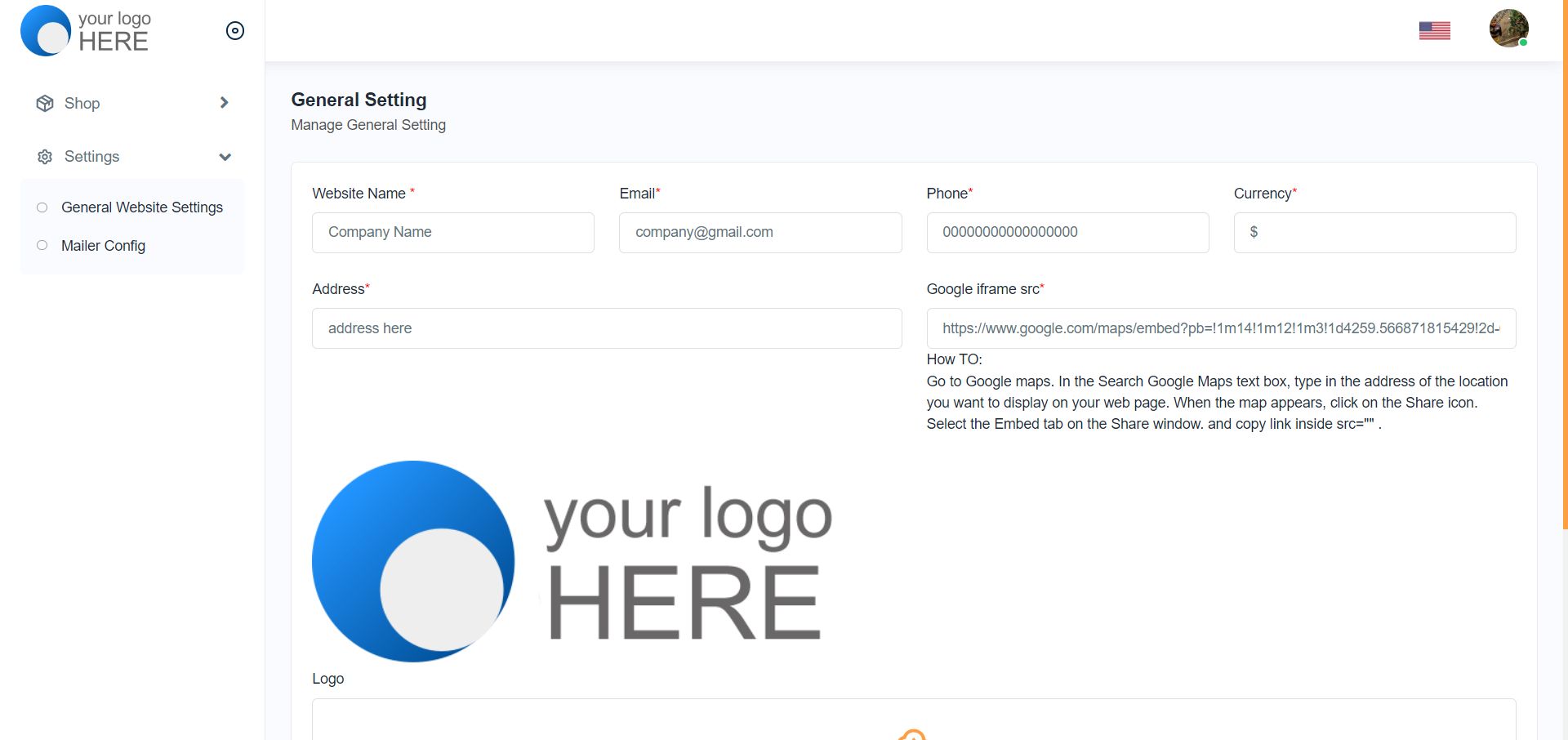Click the Settings gear icon
This screenshot has height=740, width=1568.
click(x=45, y=157)
